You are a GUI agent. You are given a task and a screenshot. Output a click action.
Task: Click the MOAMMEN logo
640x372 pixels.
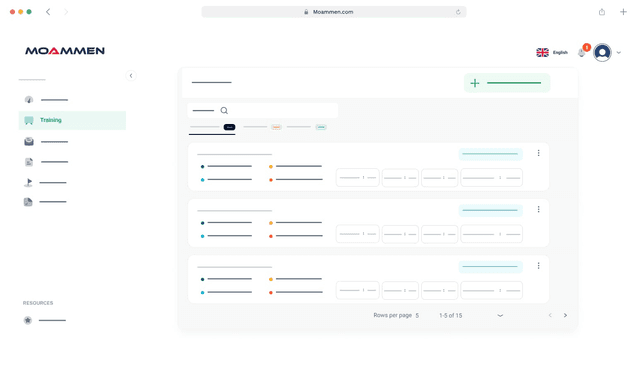pos(65,51)
